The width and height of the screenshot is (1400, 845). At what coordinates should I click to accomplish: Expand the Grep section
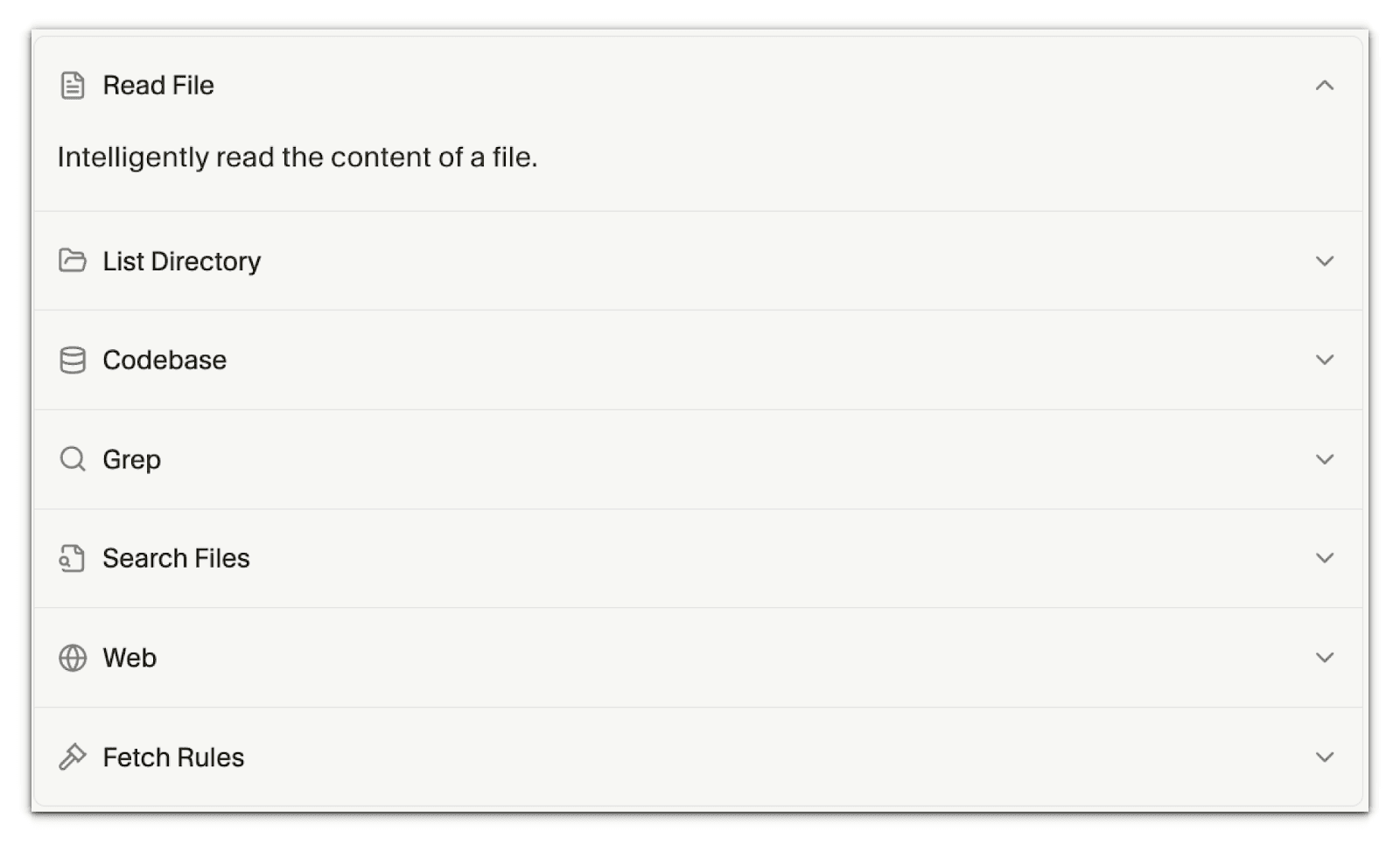coord(1325,458)
